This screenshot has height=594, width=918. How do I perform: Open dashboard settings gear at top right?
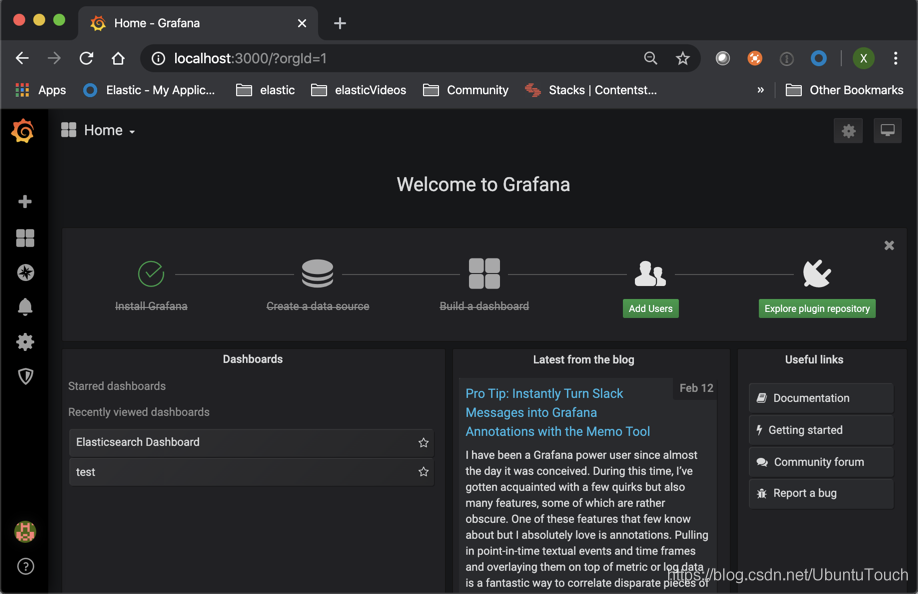coord(848,131)
